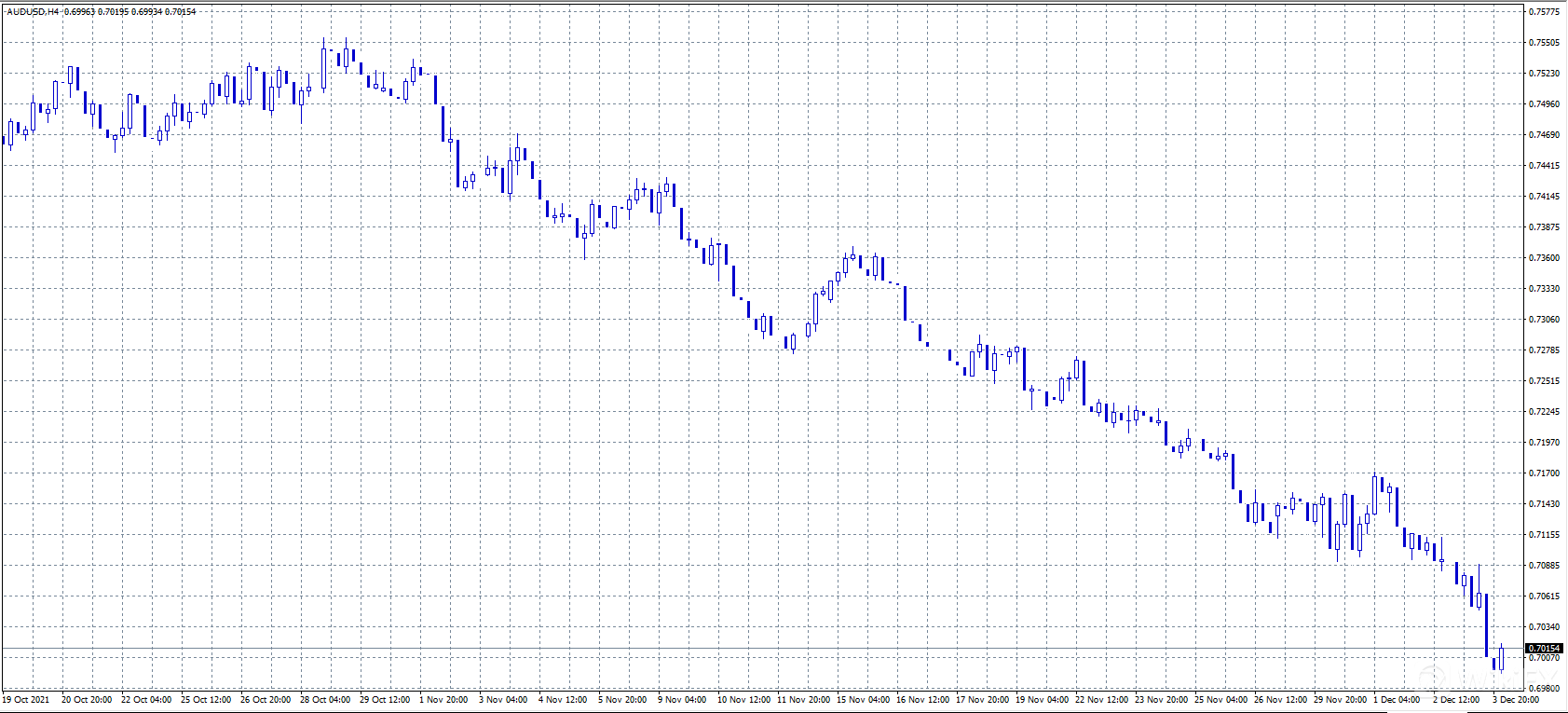Click the last candlestick on the chart
The height and width of the screenshot is (713, 1568).
coord(1501,657)
